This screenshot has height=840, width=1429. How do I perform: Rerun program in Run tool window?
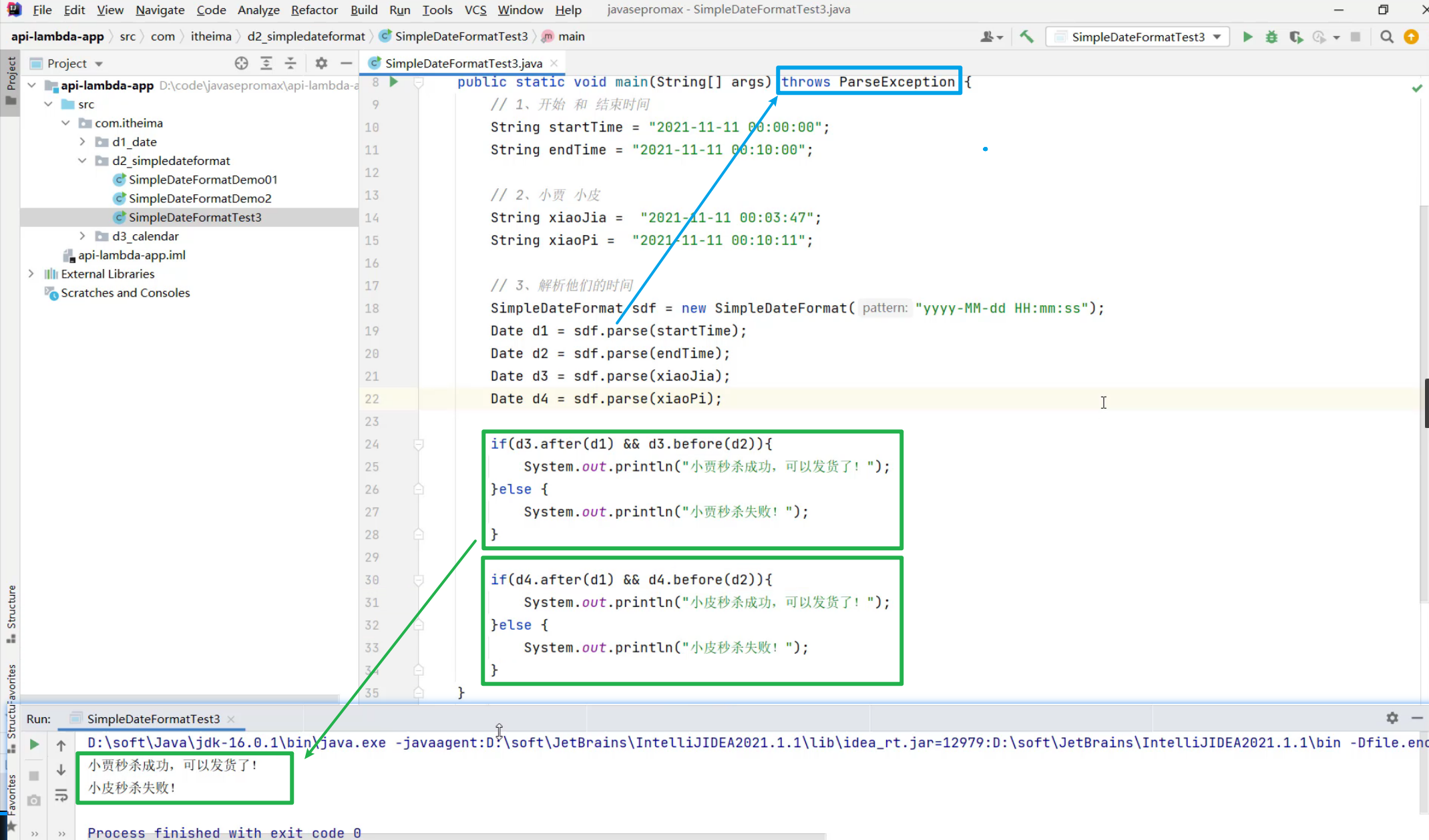click(x=34, y=745)
